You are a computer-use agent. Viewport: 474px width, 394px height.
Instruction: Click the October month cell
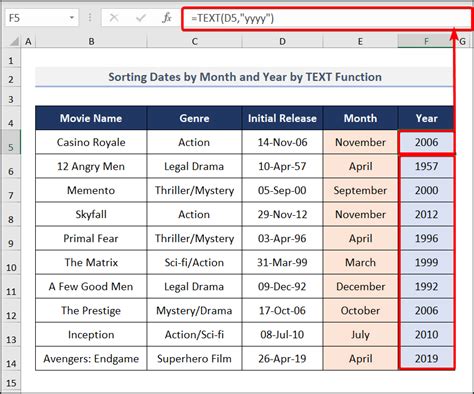coord(360,310)
